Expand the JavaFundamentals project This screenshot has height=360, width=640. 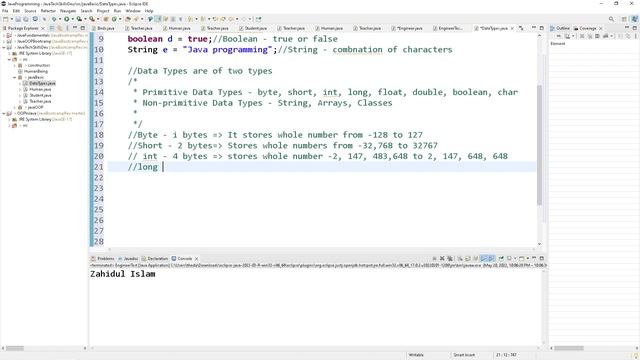4,36
